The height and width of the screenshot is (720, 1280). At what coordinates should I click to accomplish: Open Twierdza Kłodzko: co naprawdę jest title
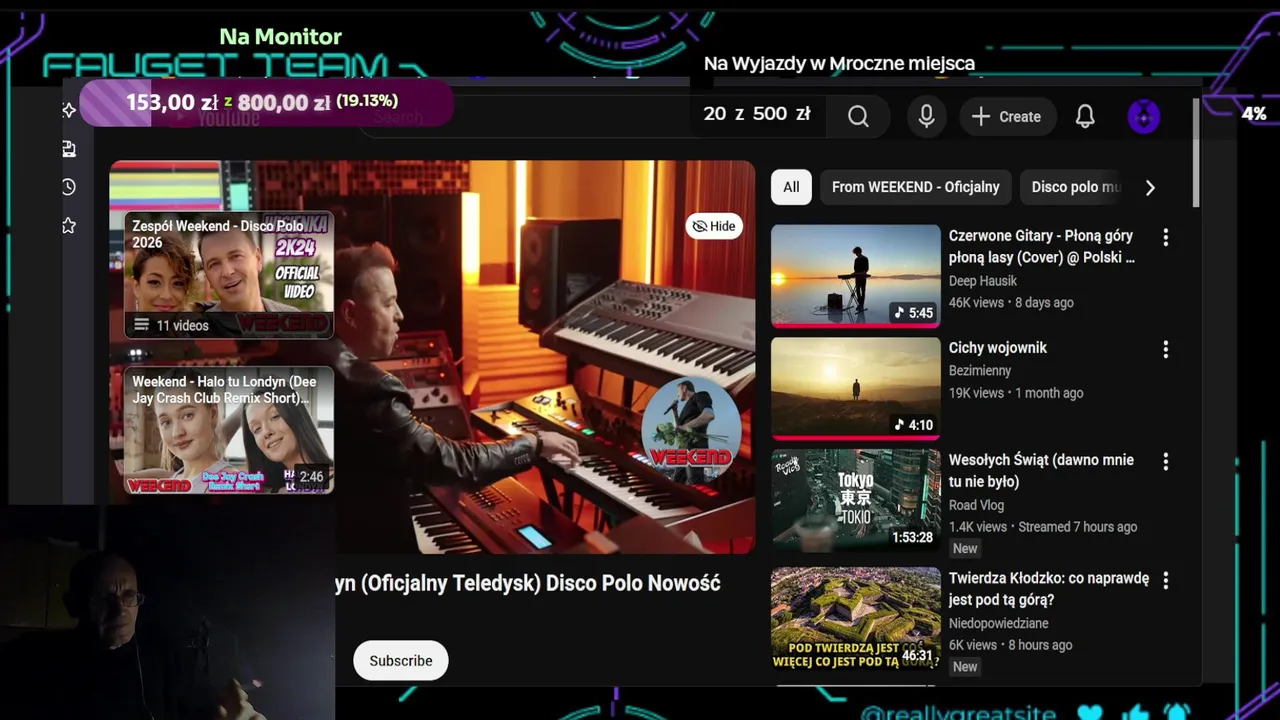pyautogui.click(x=1049, y=589)
